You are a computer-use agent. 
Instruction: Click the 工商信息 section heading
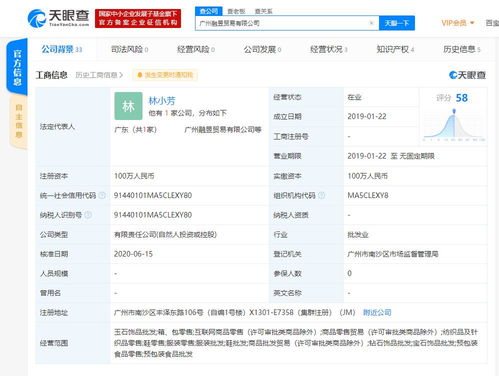point(52,75)
